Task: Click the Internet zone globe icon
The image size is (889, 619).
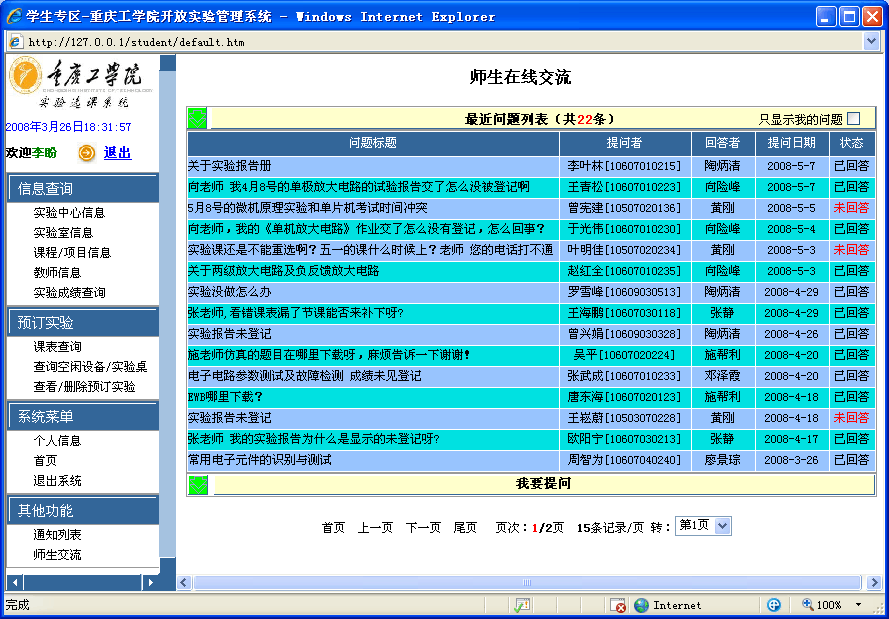Action: click(642, 605)
